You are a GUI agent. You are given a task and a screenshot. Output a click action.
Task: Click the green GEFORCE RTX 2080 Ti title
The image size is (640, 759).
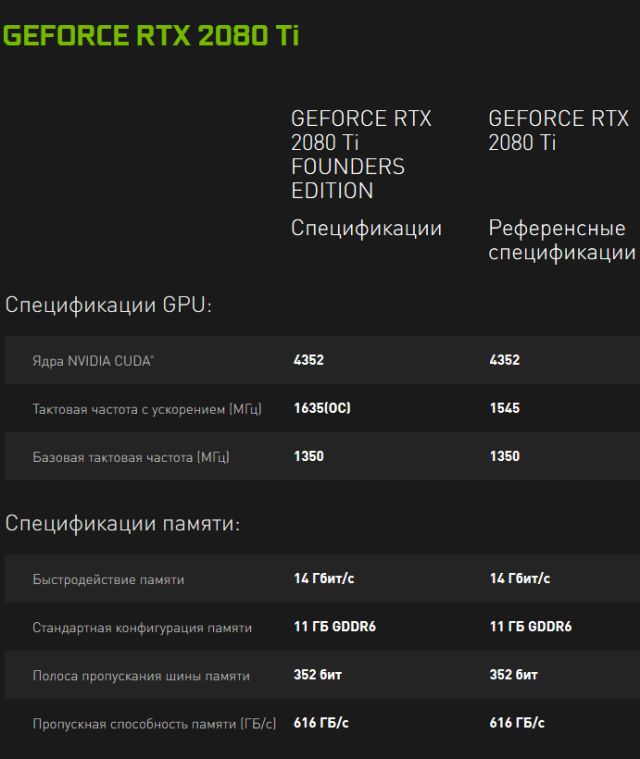[x=151, y=36]
